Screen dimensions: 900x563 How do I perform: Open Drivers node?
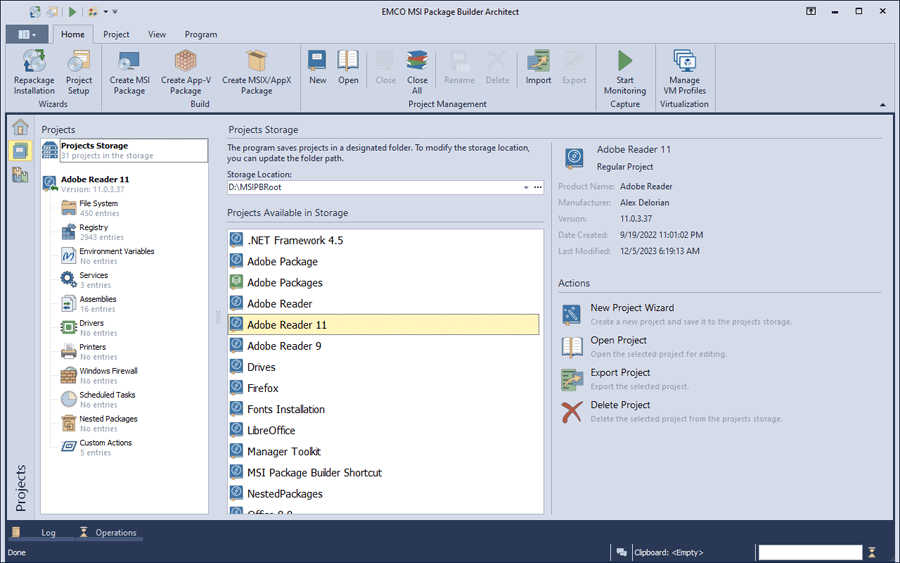[89, 328]
